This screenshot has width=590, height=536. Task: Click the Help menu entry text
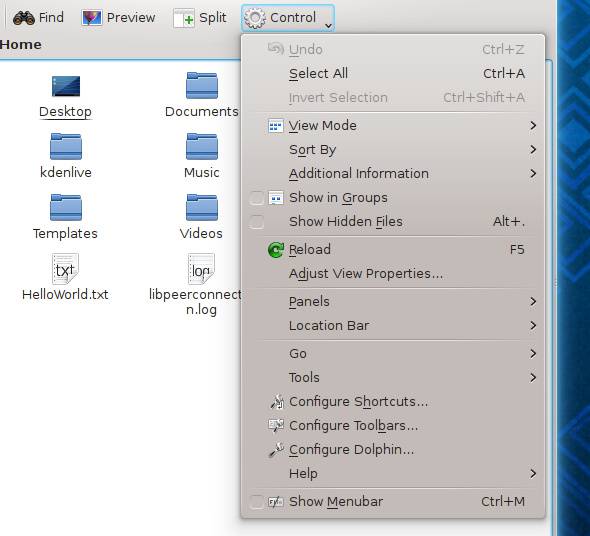[303, 474]
